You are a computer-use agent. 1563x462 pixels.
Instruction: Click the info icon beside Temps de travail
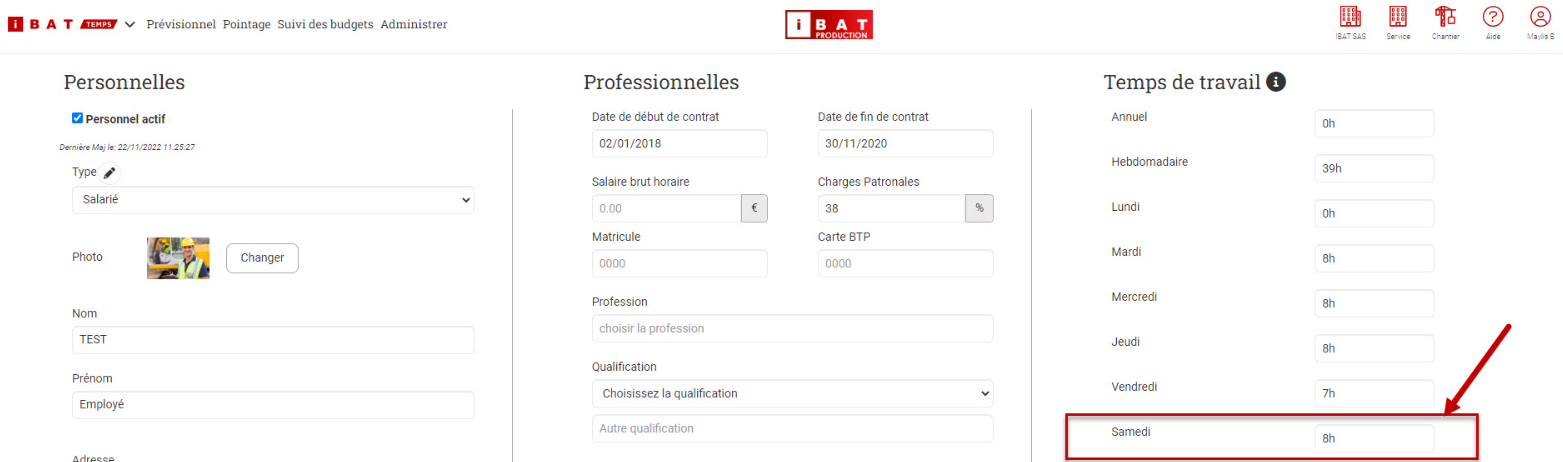coord(1275,82)
